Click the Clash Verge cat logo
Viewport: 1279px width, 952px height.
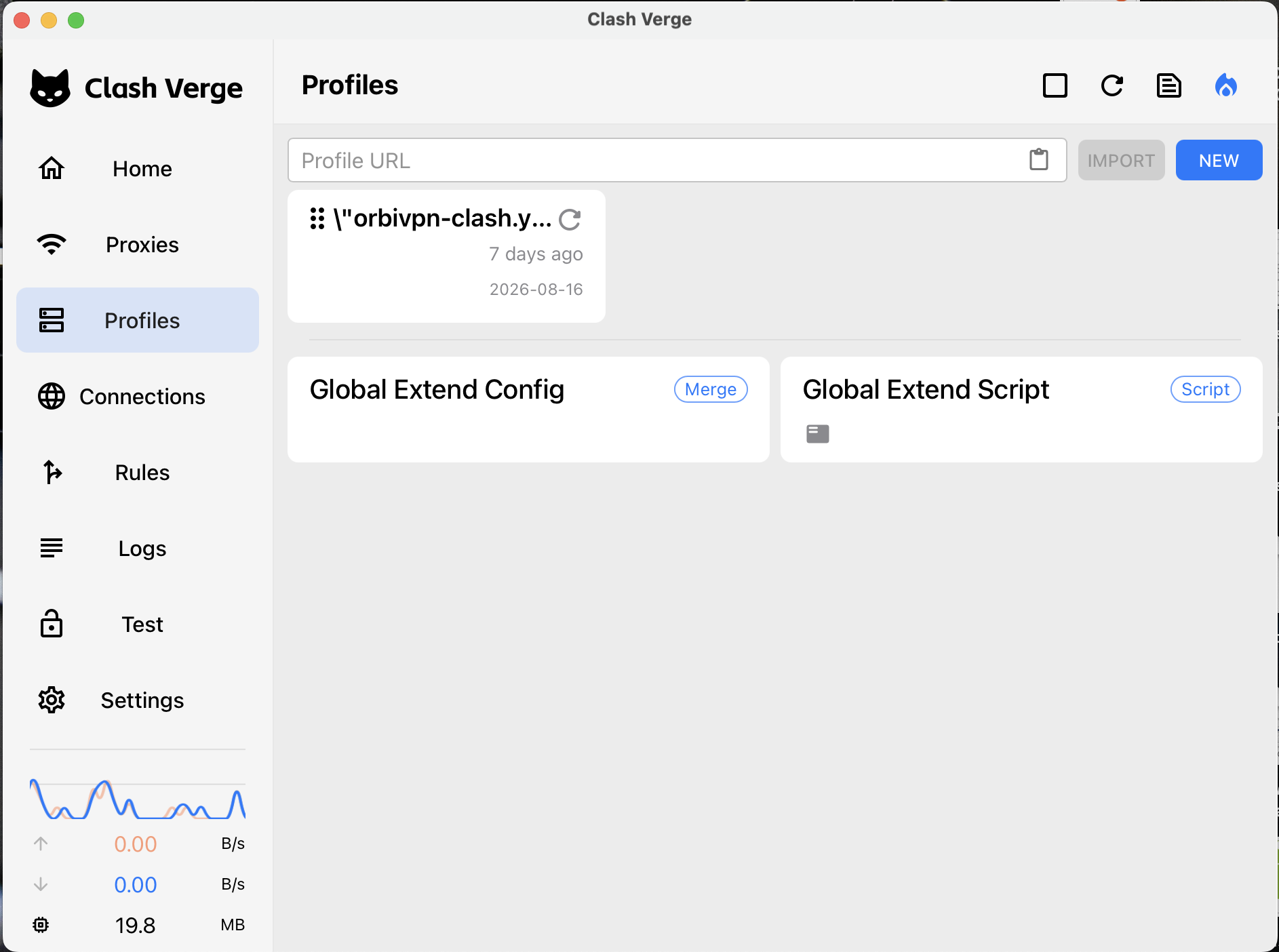(50, 88)
